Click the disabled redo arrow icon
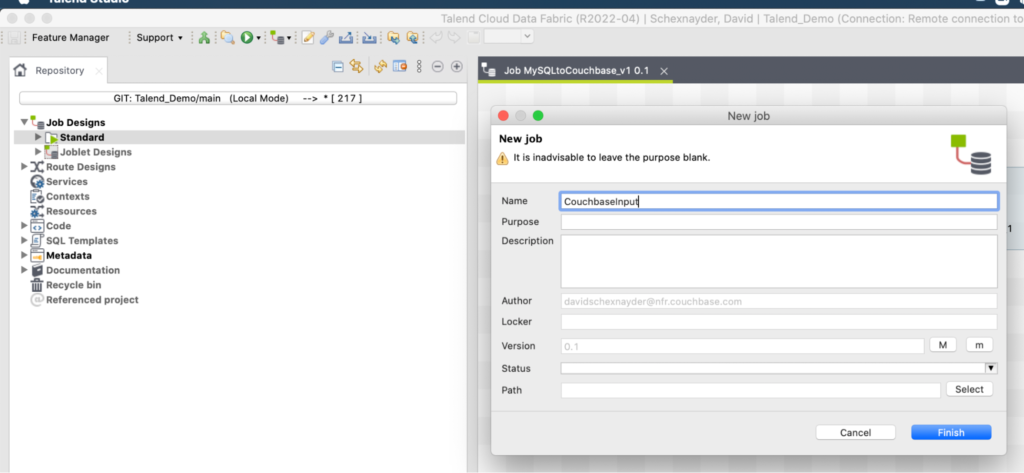The height and width of the screenshot is (473, 1024). tap(455, 38)
